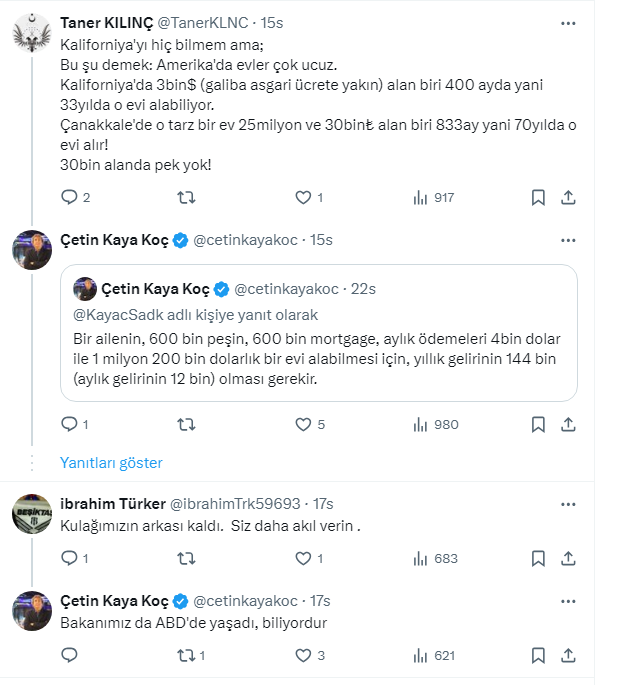Click Taner KILINÇ's profile picture
This screenshot has width=618, height=685.
pos(31,35)
